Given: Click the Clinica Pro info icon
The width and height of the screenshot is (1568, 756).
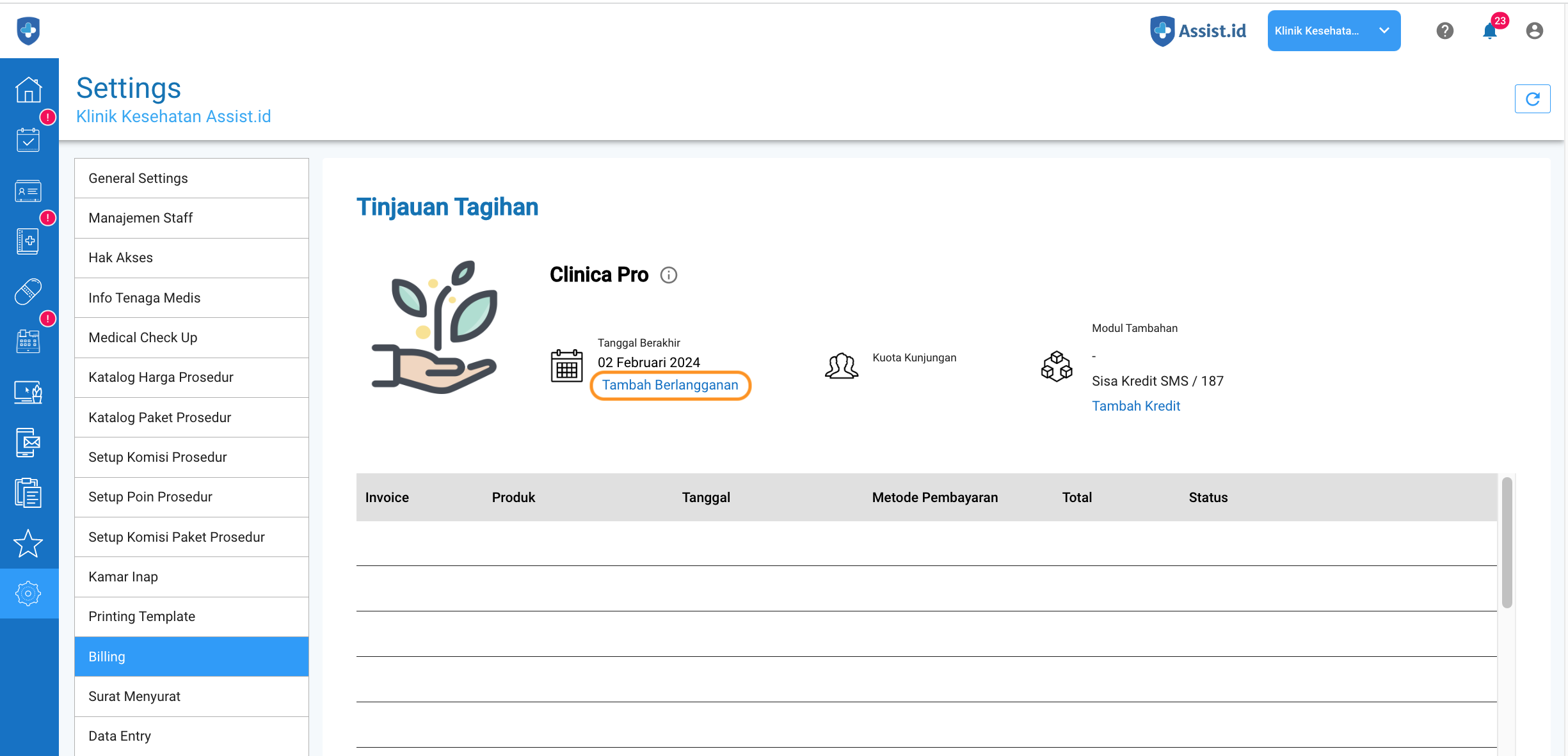Looking at the screenshot, I should 668,275.
